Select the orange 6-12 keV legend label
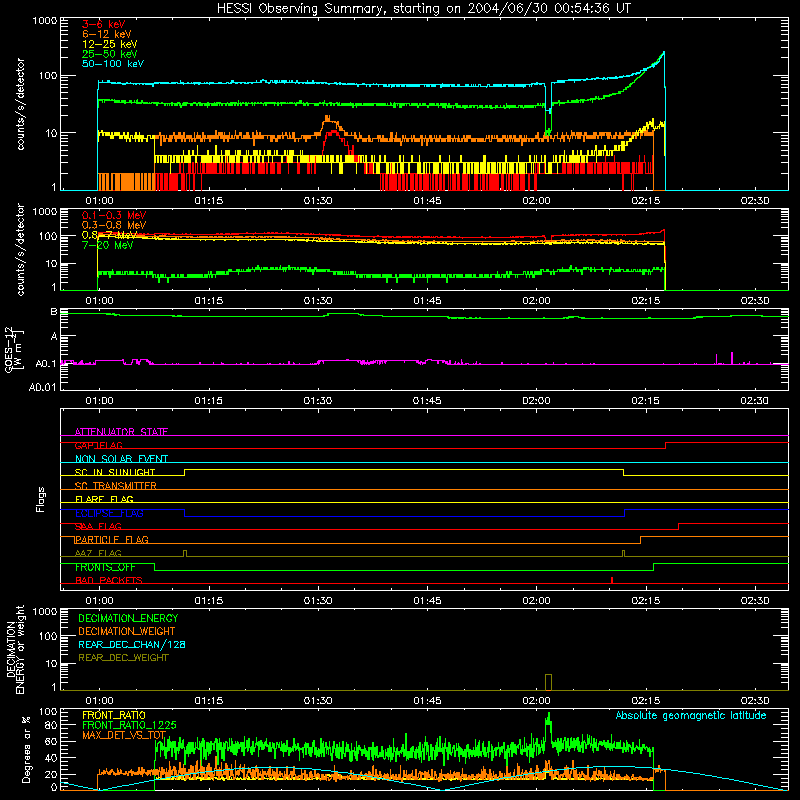Screen dimensions: 800x800 point(107,34)
